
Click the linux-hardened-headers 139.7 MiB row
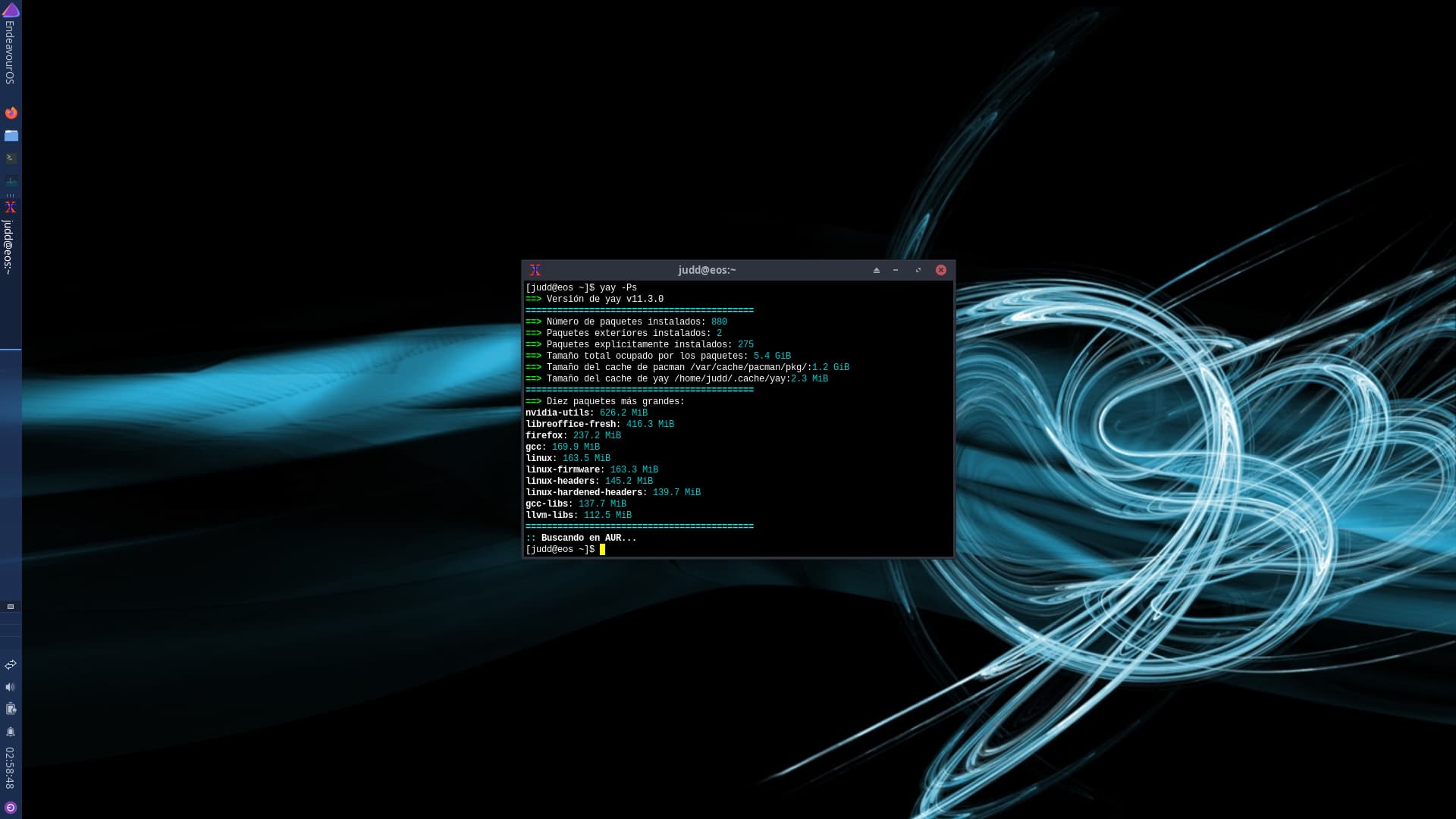click(x=613, y=493)
